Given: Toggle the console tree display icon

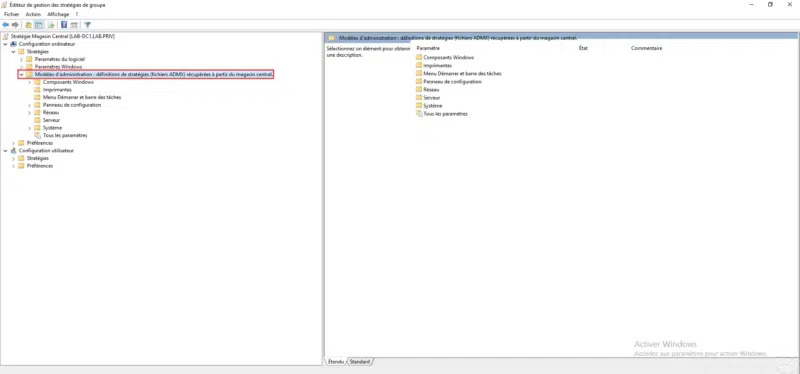Looking at the screenshot, I should 38,24.
